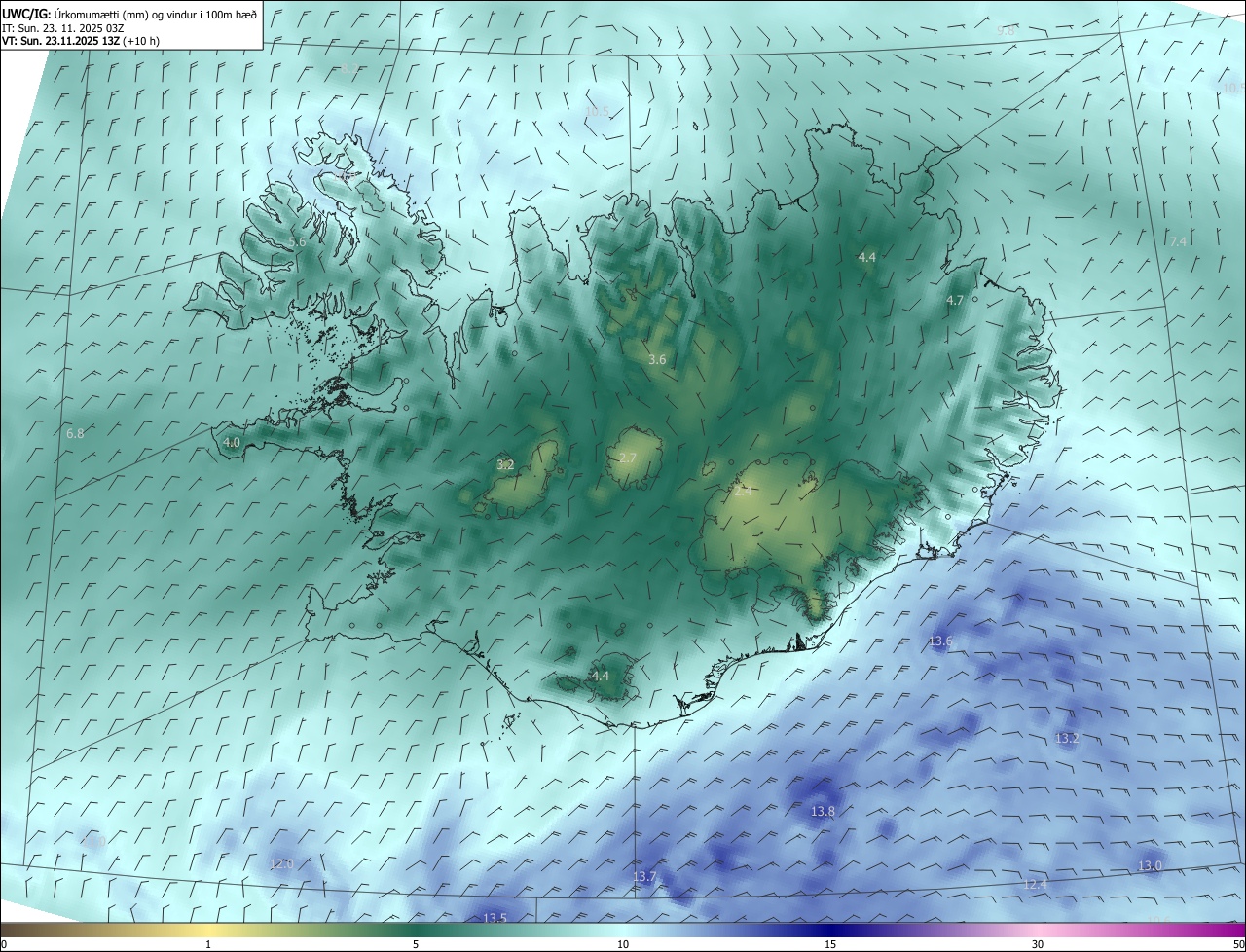Click the 13.6 value label

[x=940, y=641]
